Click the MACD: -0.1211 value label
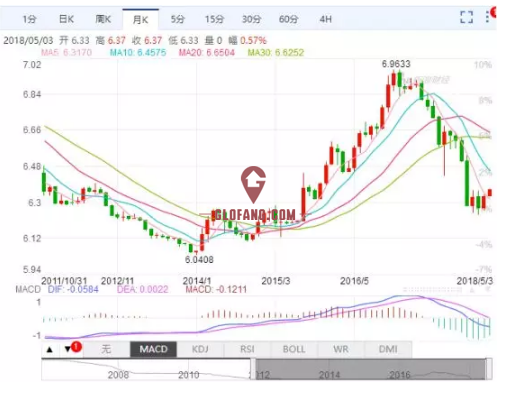 point(216,289)
